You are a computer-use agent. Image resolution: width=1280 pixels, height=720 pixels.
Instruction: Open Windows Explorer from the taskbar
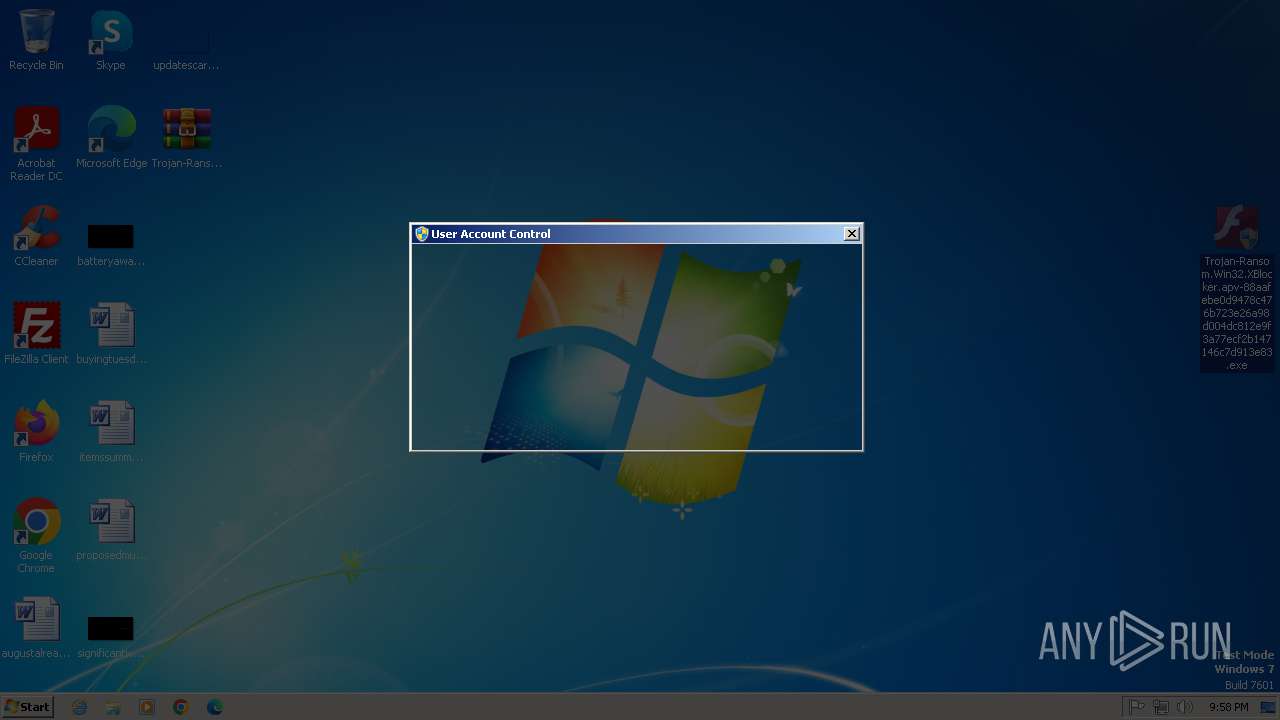(113, 707)
